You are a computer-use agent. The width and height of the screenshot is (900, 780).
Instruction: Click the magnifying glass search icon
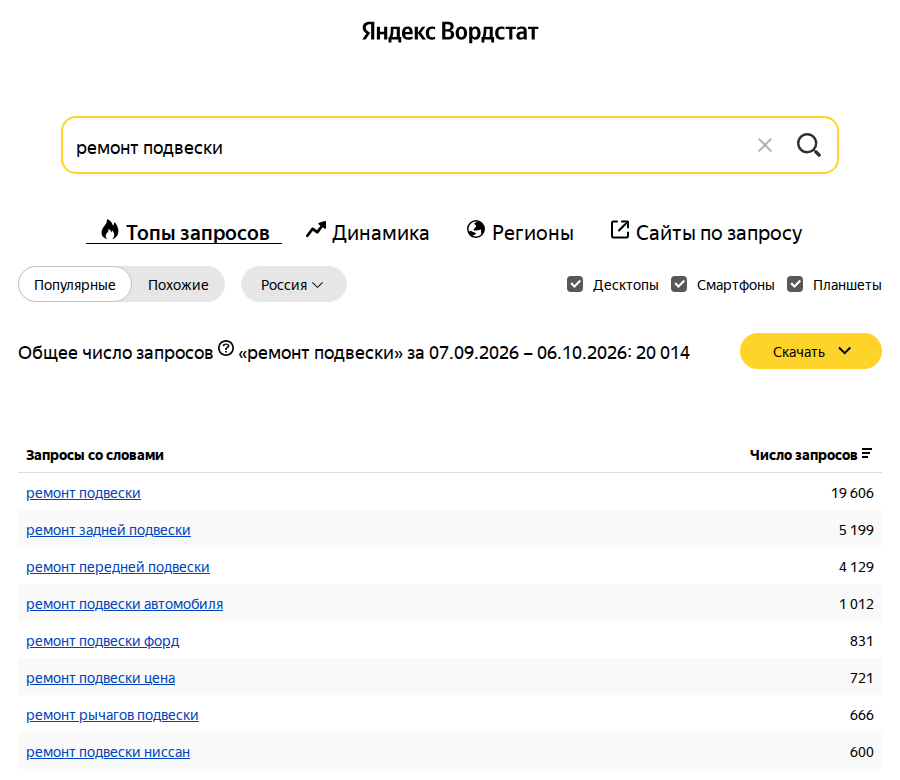(x=808, y=145)
